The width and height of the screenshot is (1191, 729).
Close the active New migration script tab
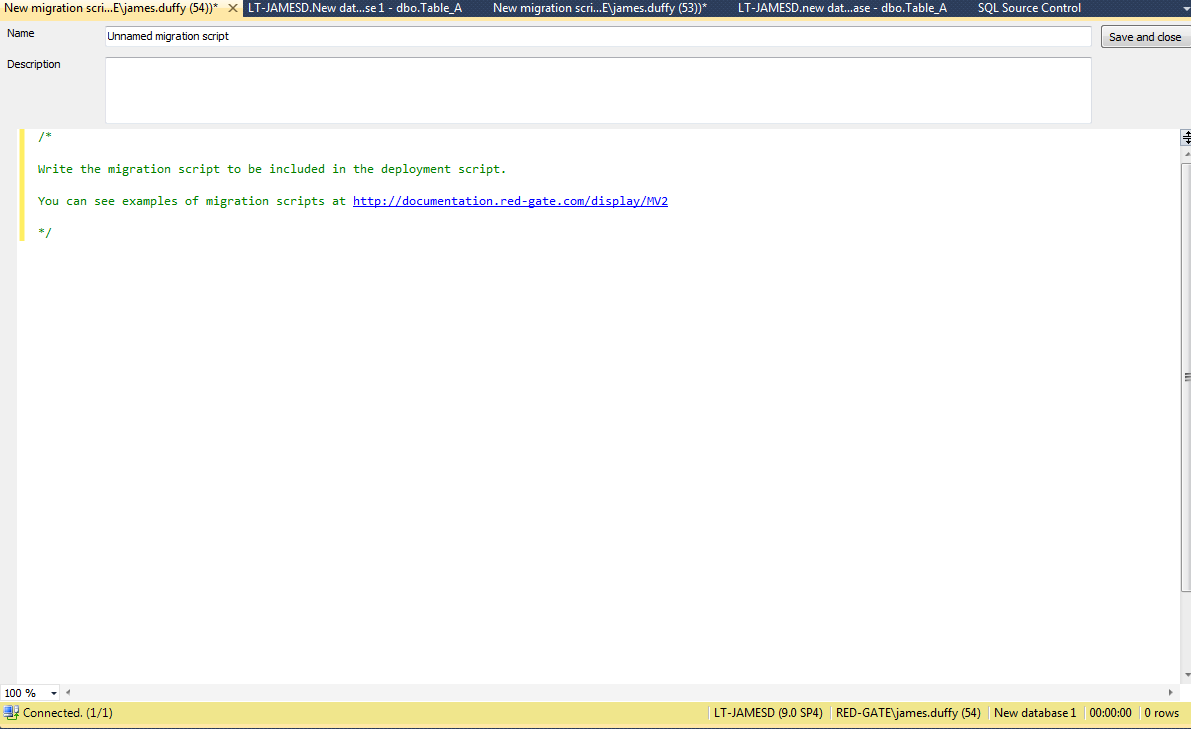click(232, 8)
